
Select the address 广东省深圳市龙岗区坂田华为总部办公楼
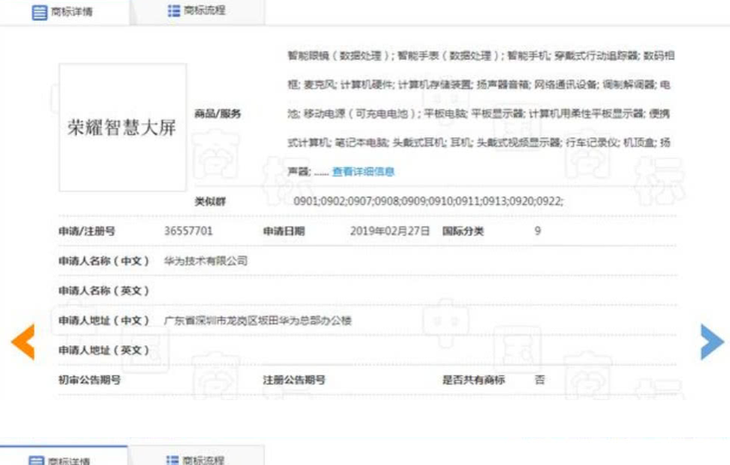[x=257, y=320]
